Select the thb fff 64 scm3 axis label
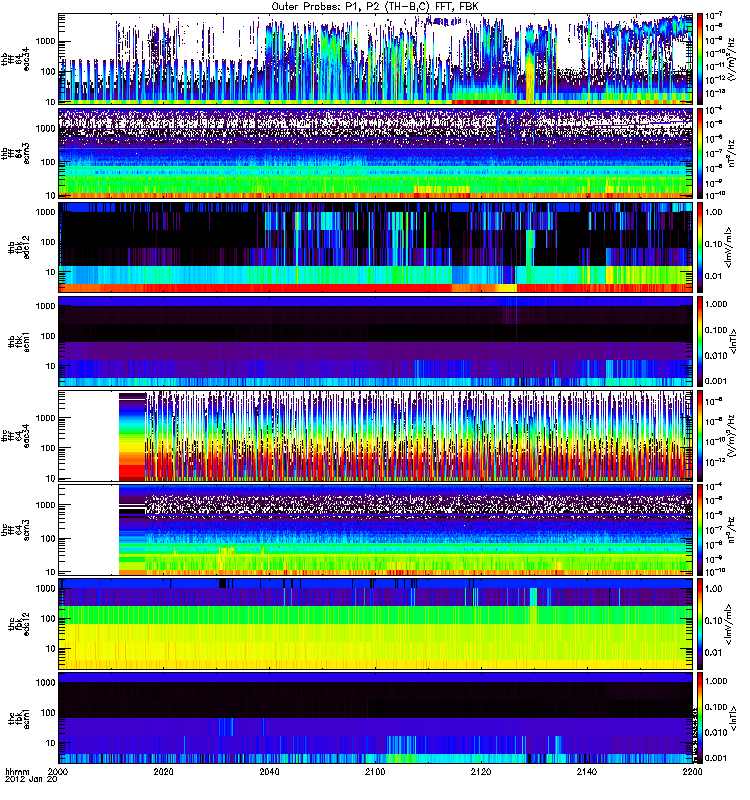 point(15,153)
